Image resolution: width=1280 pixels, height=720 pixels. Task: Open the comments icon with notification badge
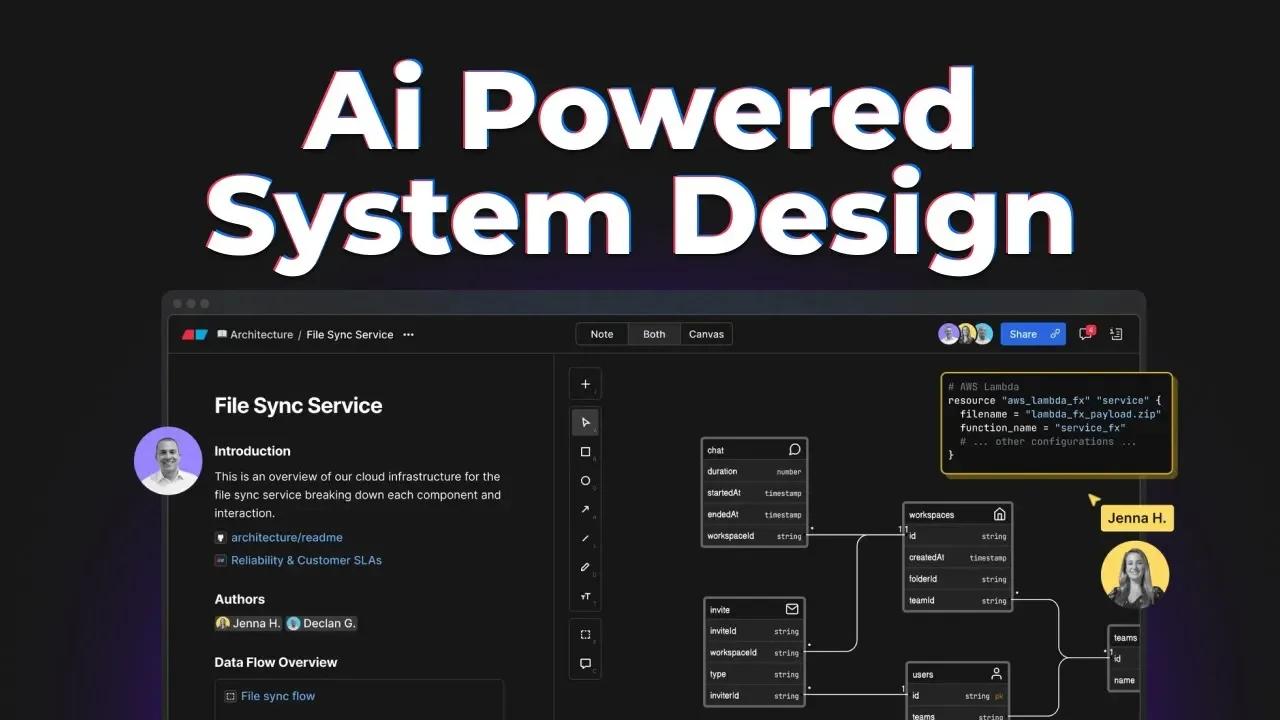(x=1086, y=334)
